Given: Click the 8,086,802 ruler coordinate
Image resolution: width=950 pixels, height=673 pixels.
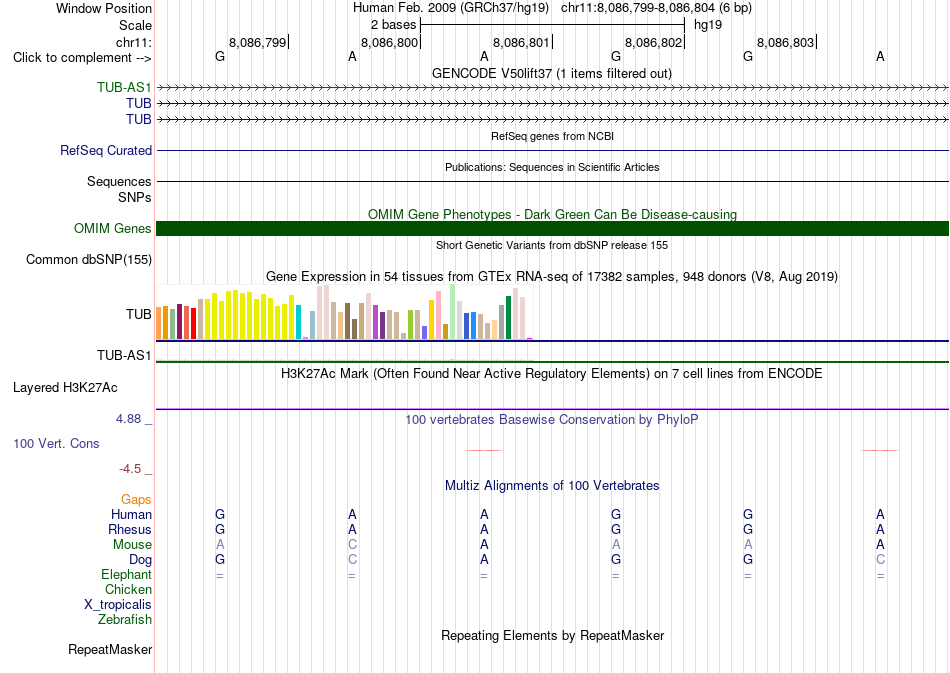Looking at the screenshot, I should (x=654, y=42).
